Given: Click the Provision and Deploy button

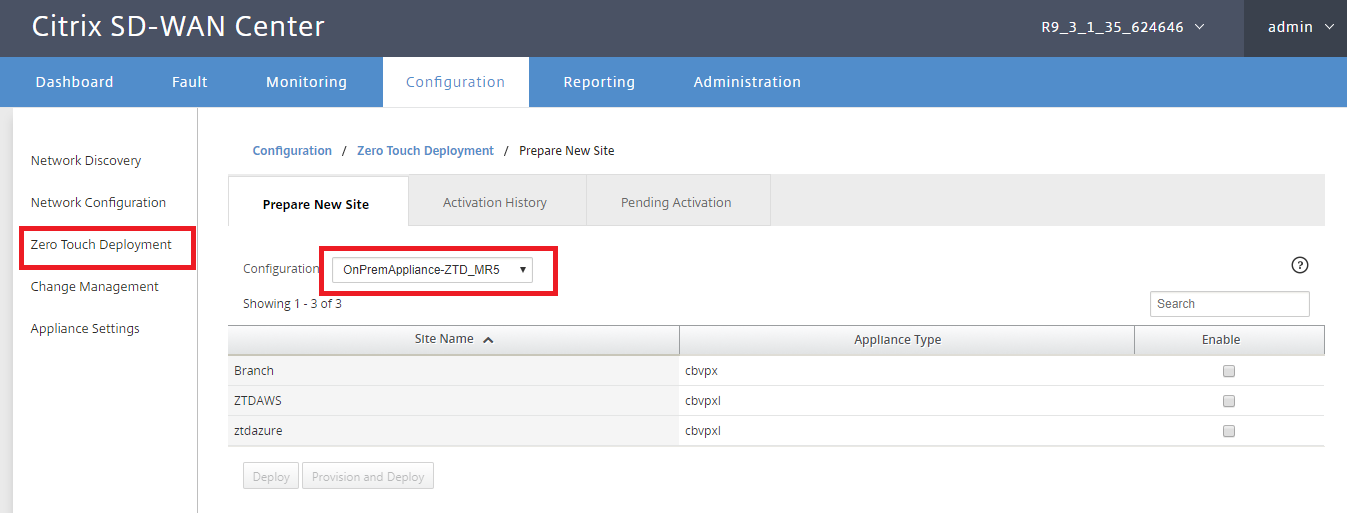Looking at the screenshot, I should point(368,477).
